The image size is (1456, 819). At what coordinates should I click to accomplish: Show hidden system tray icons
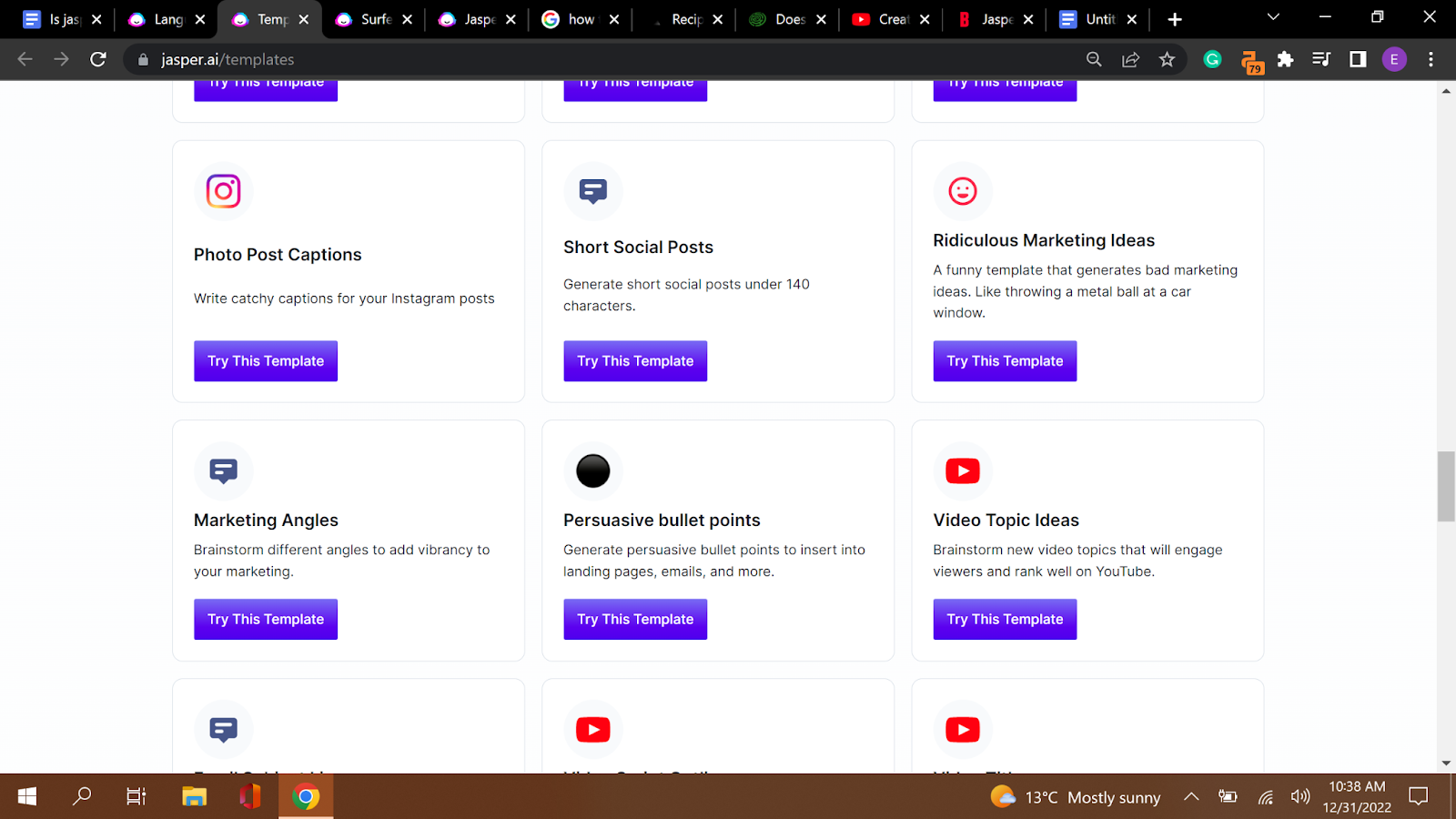[x=1191, y=797]
